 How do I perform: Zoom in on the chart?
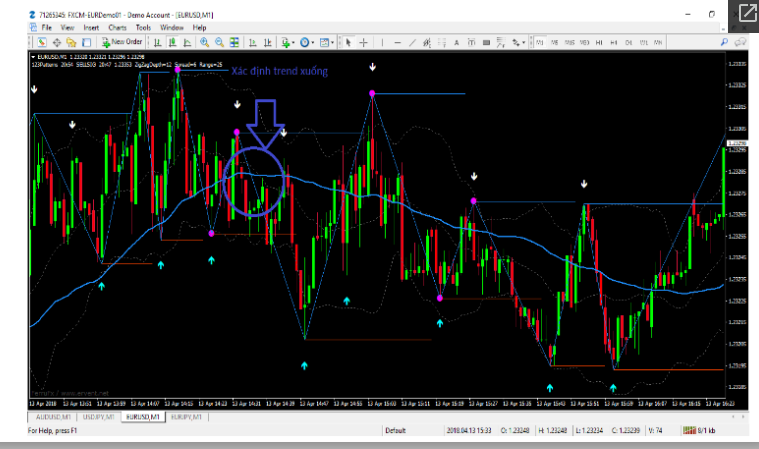pos(204,42)
